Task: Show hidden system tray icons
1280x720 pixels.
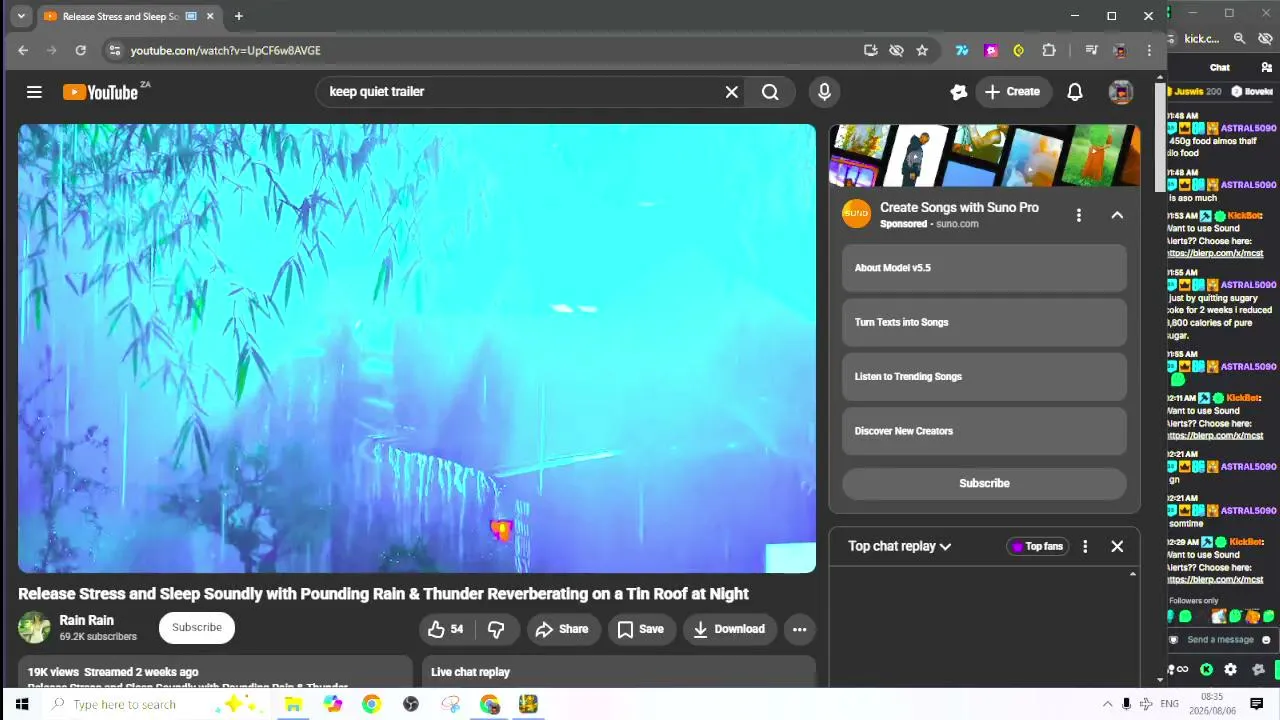Action: coord(1107,704)
